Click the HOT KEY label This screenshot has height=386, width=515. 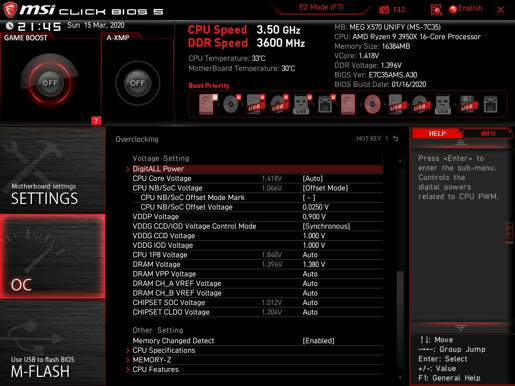pyautogui.click(x=368, y=139)
